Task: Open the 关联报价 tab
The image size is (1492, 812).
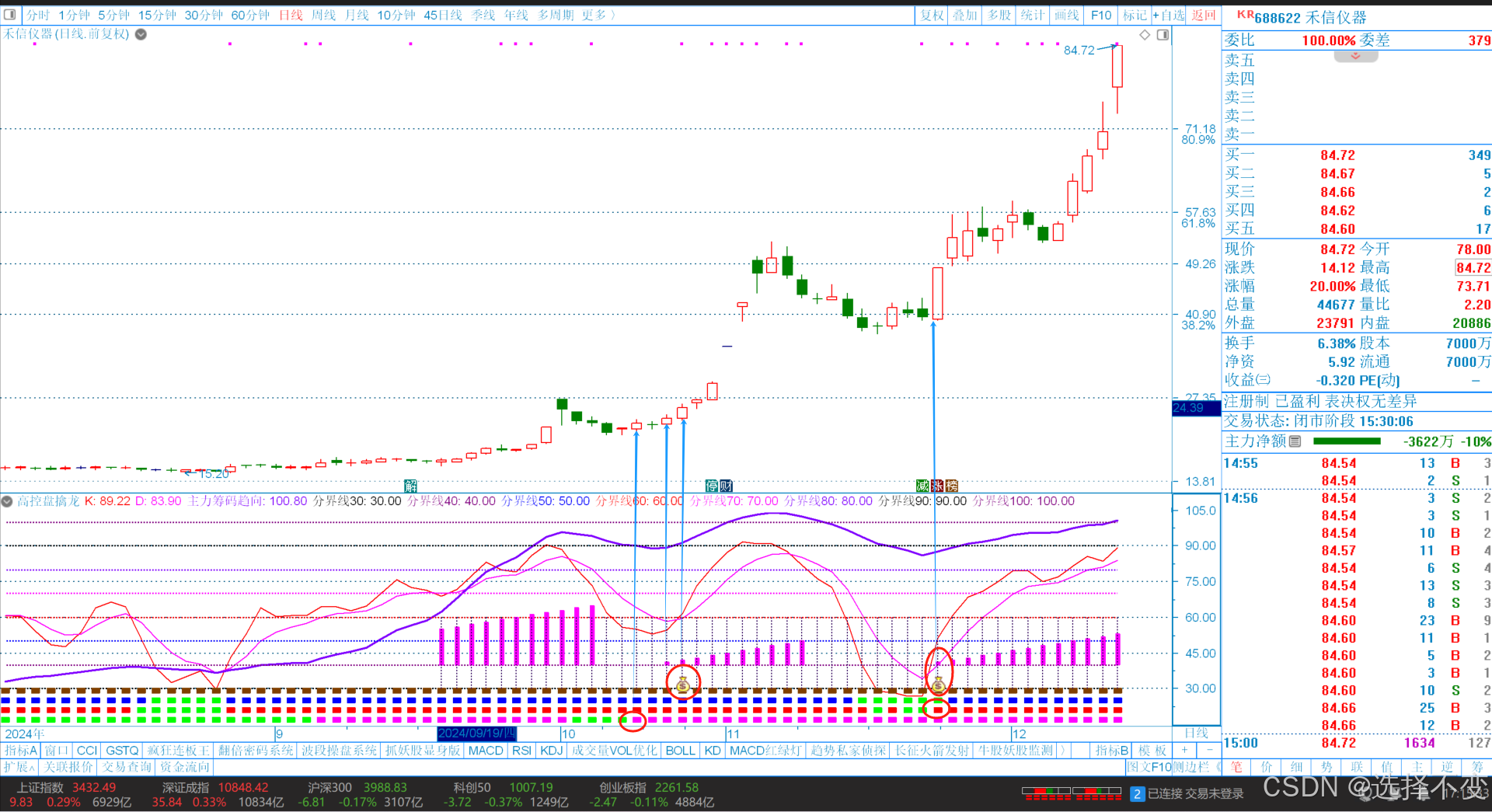Action: (68, 767)
